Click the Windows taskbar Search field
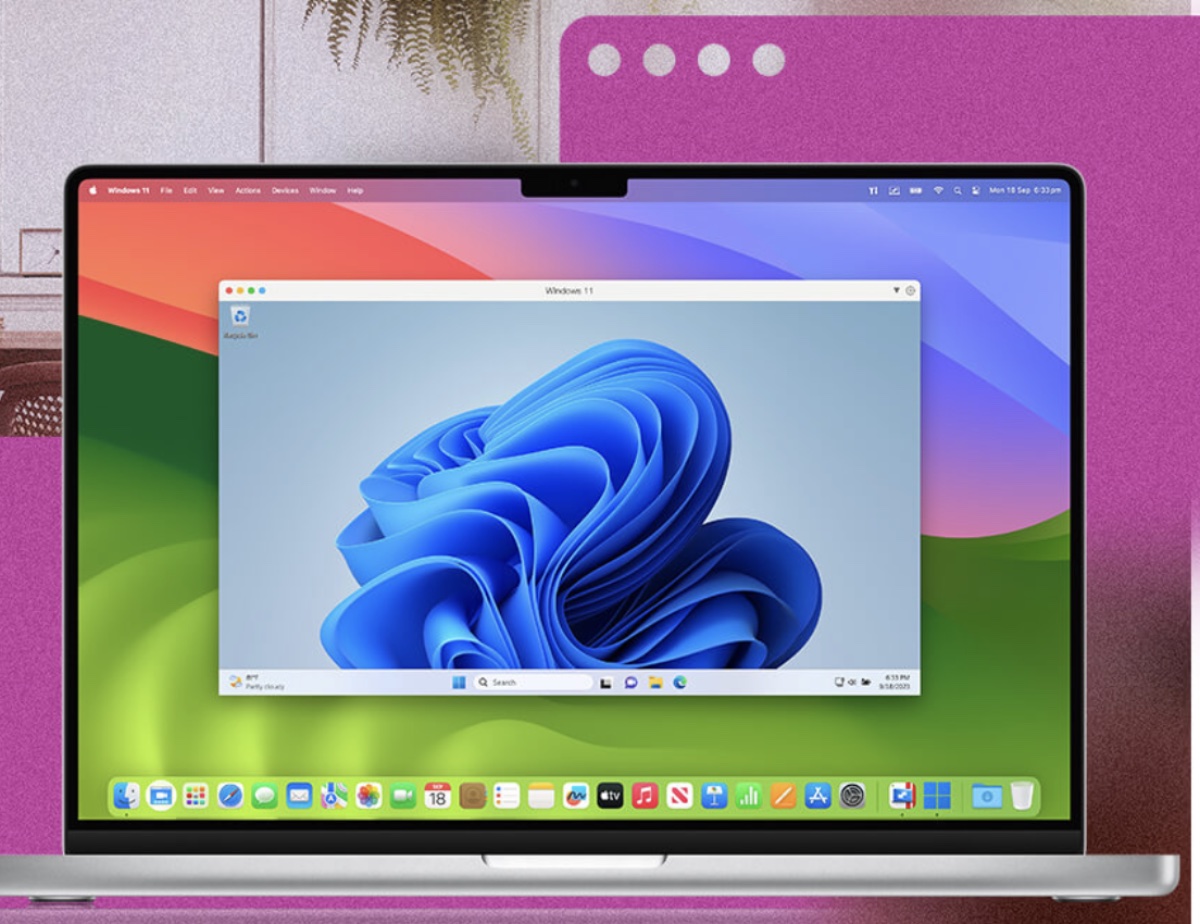The height and width of the screenshot is (924, 1200). pos(533,682)
